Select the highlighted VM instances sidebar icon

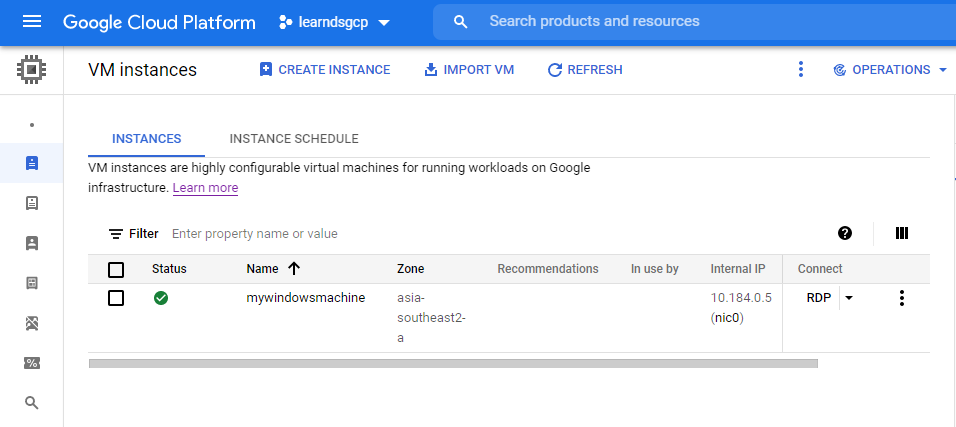(x=32, y=163)
